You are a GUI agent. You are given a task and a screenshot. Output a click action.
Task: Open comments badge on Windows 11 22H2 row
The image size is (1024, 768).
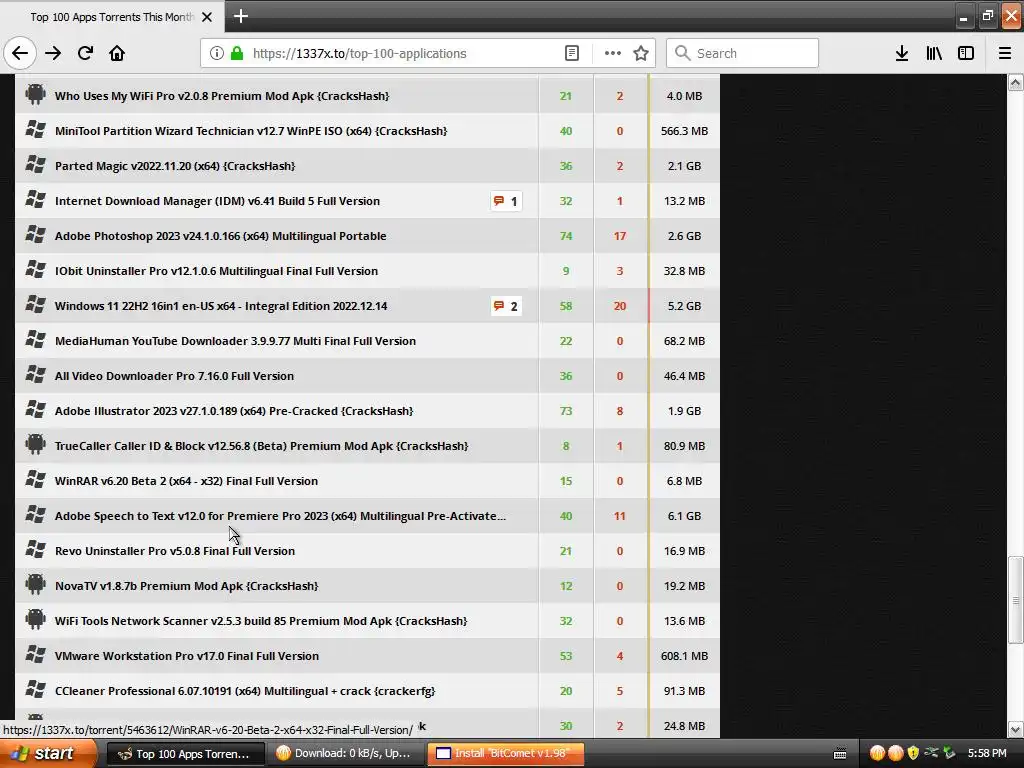pos(505,306)
